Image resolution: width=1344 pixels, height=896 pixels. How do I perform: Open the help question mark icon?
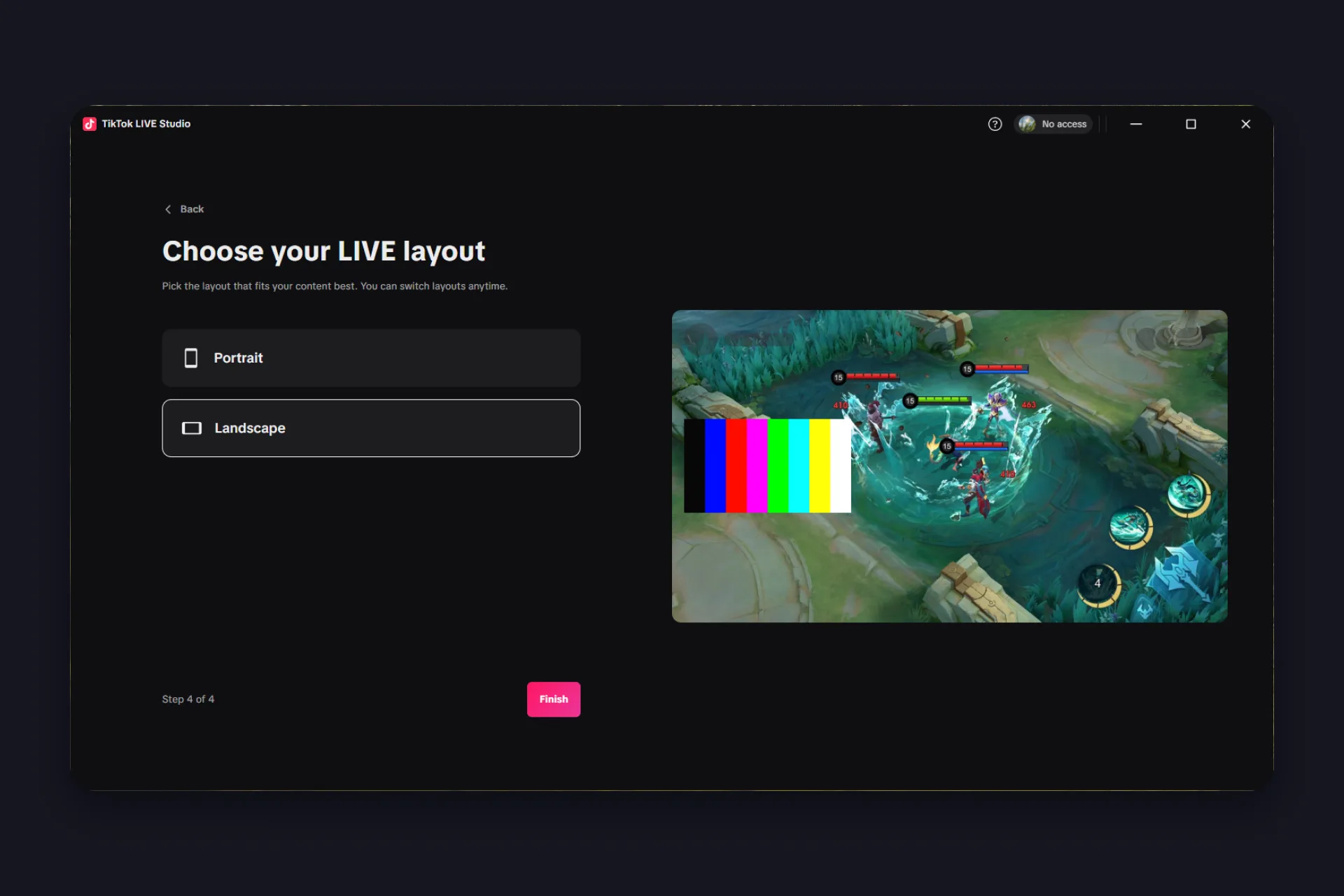click(x=995, y=124)
